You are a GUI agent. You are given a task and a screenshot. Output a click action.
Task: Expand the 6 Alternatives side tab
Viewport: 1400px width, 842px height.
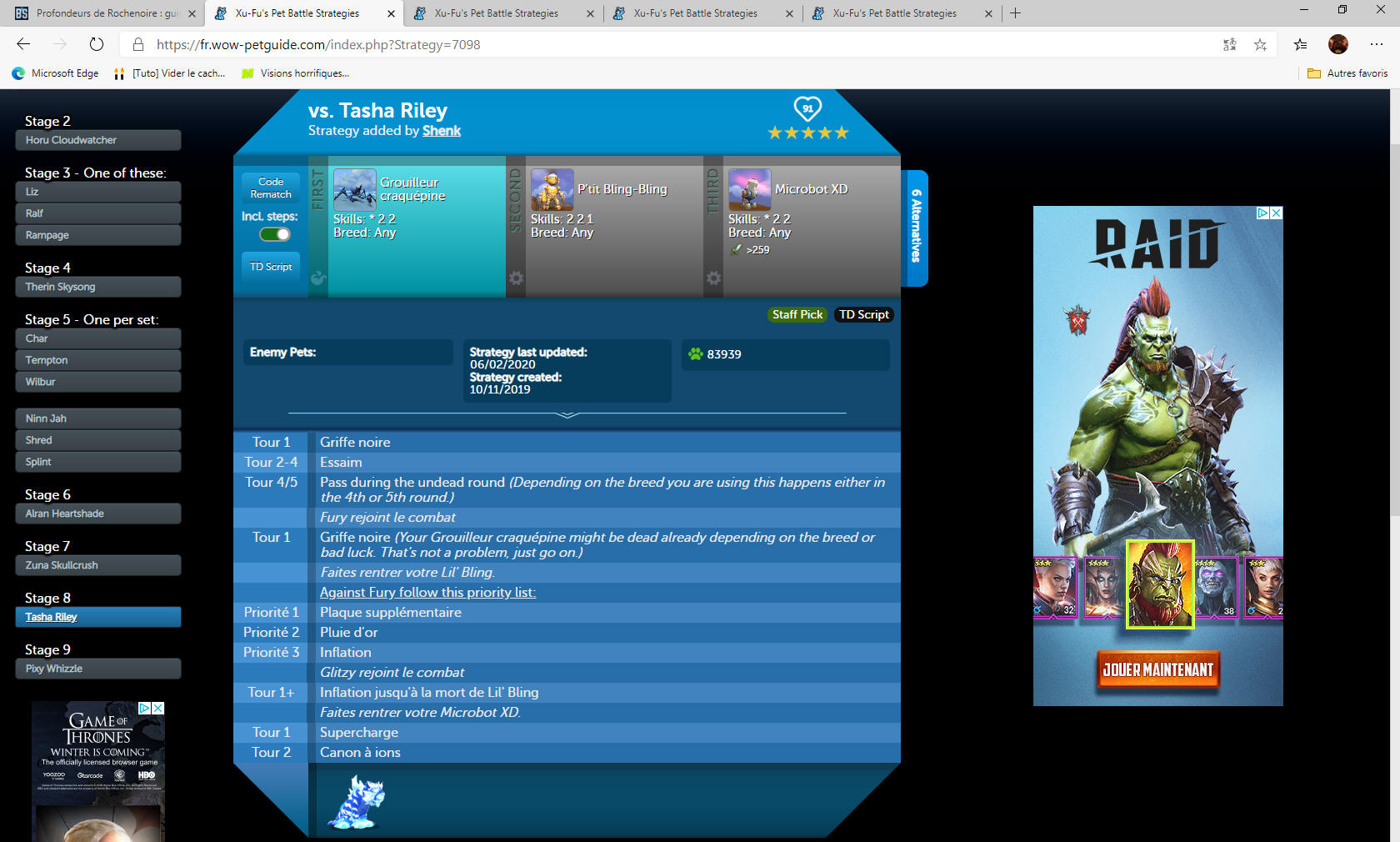coord(916,227)
